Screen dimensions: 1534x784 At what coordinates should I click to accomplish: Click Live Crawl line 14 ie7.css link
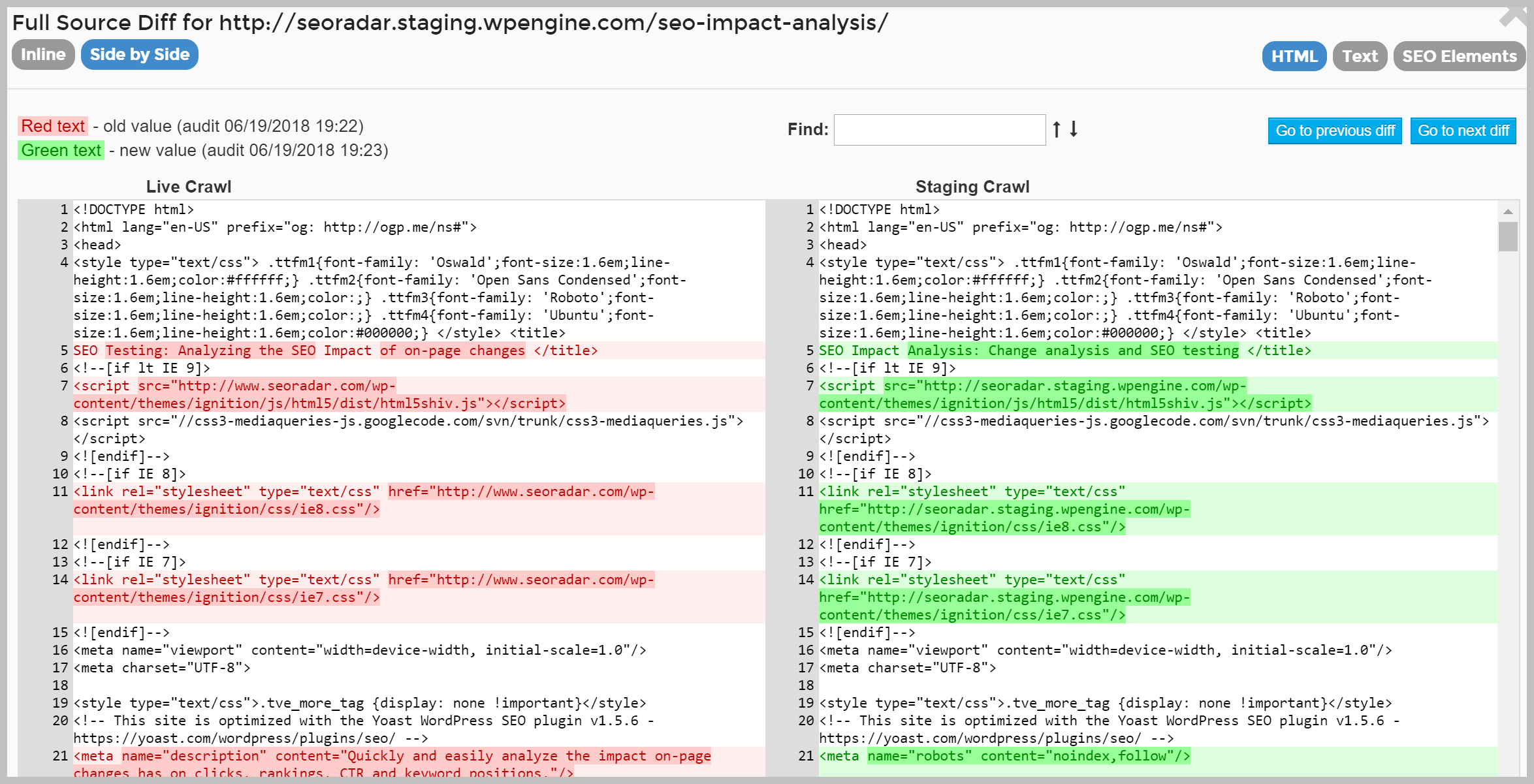pyautogui.click(x=364, y=588)
